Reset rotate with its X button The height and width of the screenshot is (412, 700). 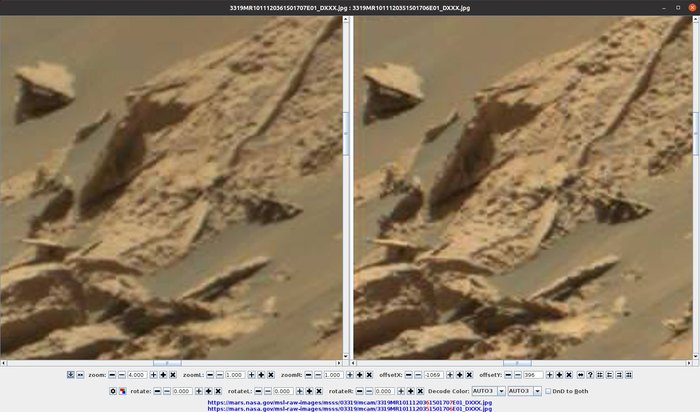(x=218, y=391)
